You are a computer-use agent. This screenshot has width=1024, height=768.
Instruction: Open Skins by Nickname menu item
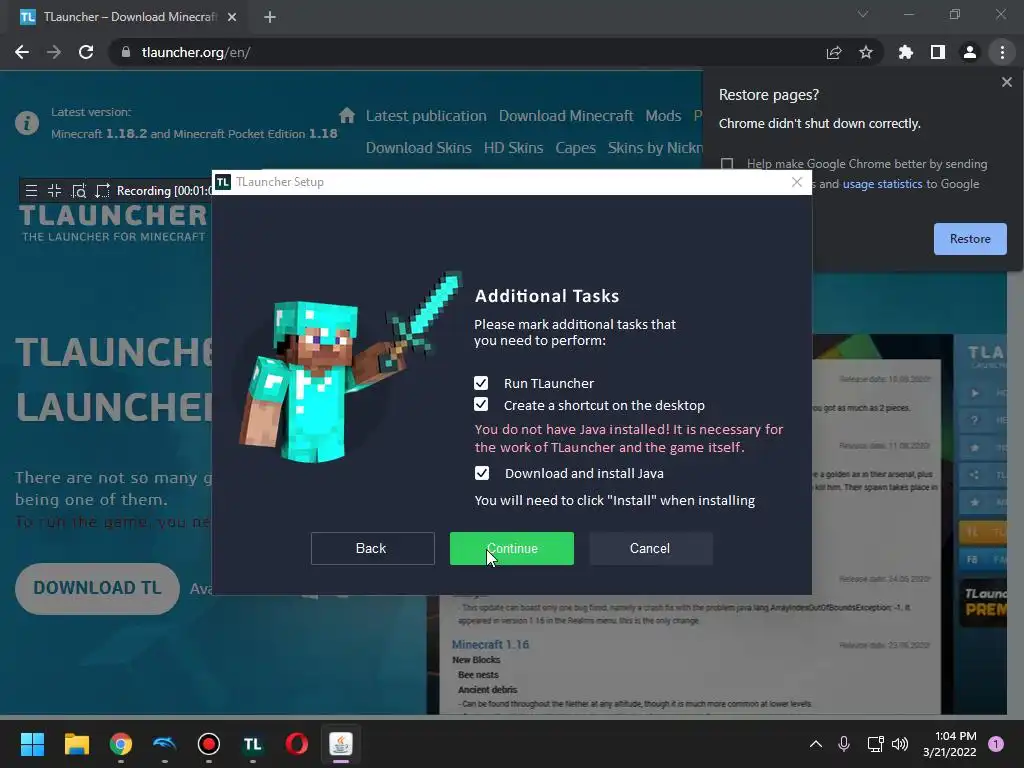click(655, 148)
